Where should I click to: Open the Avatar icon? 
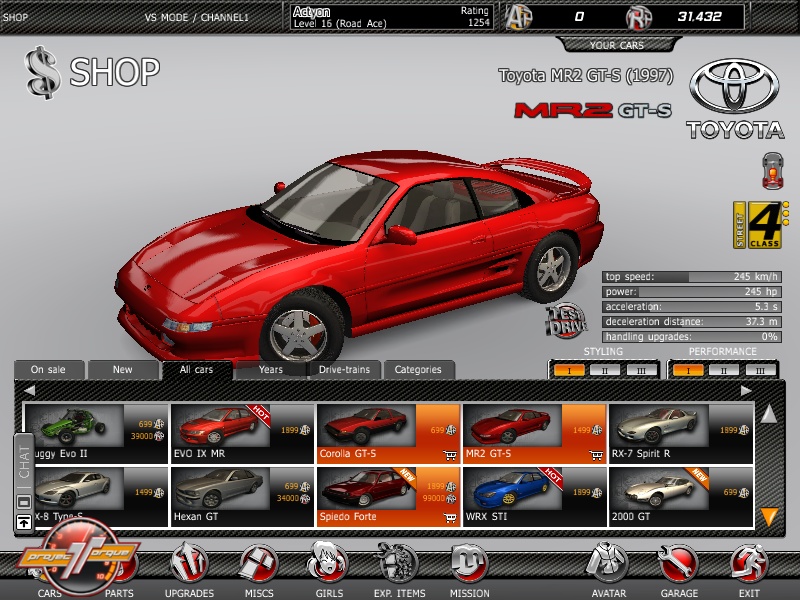click(x=608, y=566)
